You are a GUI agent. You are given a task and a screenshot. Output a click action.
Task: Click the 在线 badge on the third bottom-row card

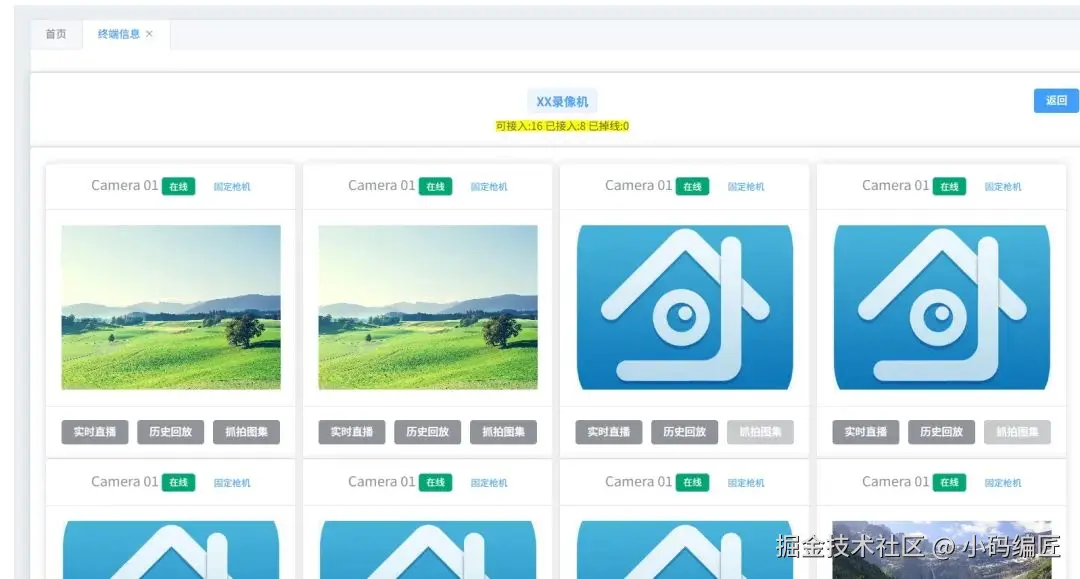[692, 483]
